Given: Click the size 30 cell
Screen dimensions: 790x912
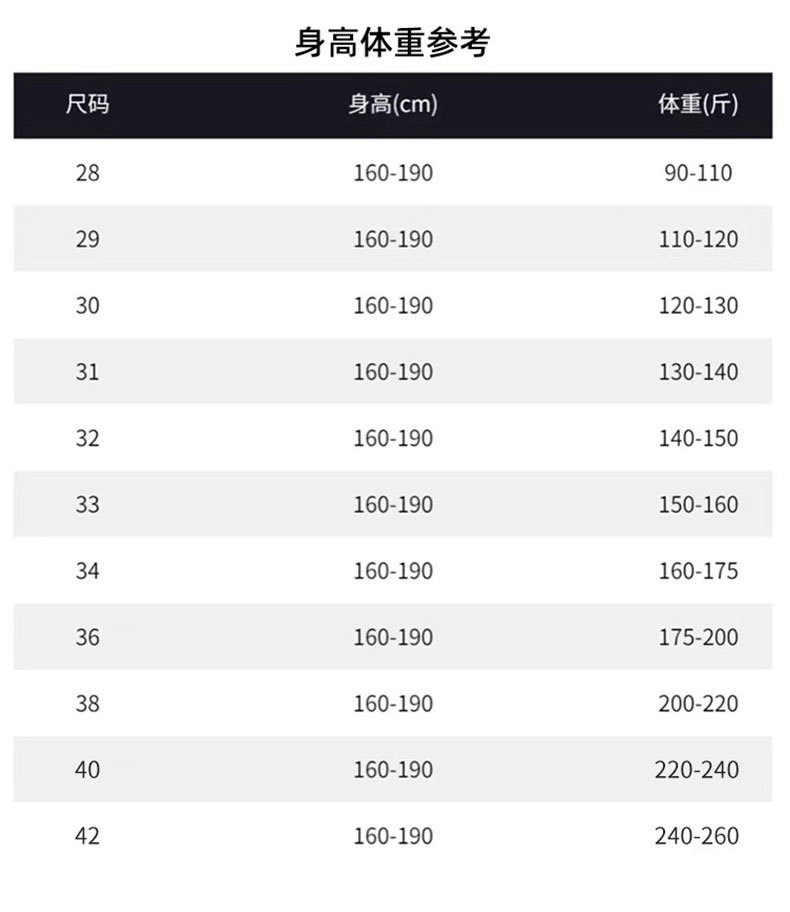Looking at the screenshot, I should coord(87,305).
